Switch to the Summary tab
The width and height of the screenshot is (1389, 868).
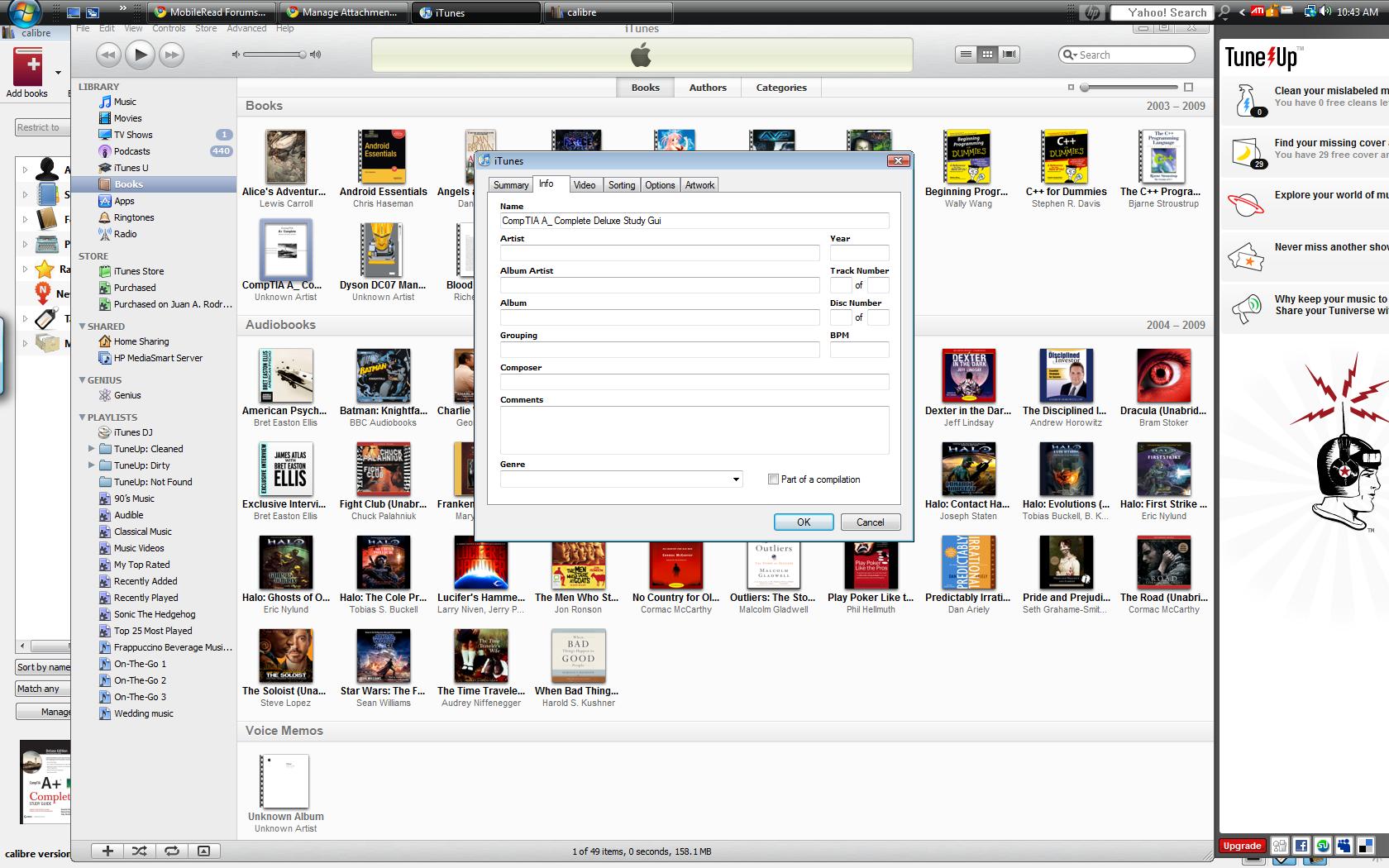(x=511, y=185)
